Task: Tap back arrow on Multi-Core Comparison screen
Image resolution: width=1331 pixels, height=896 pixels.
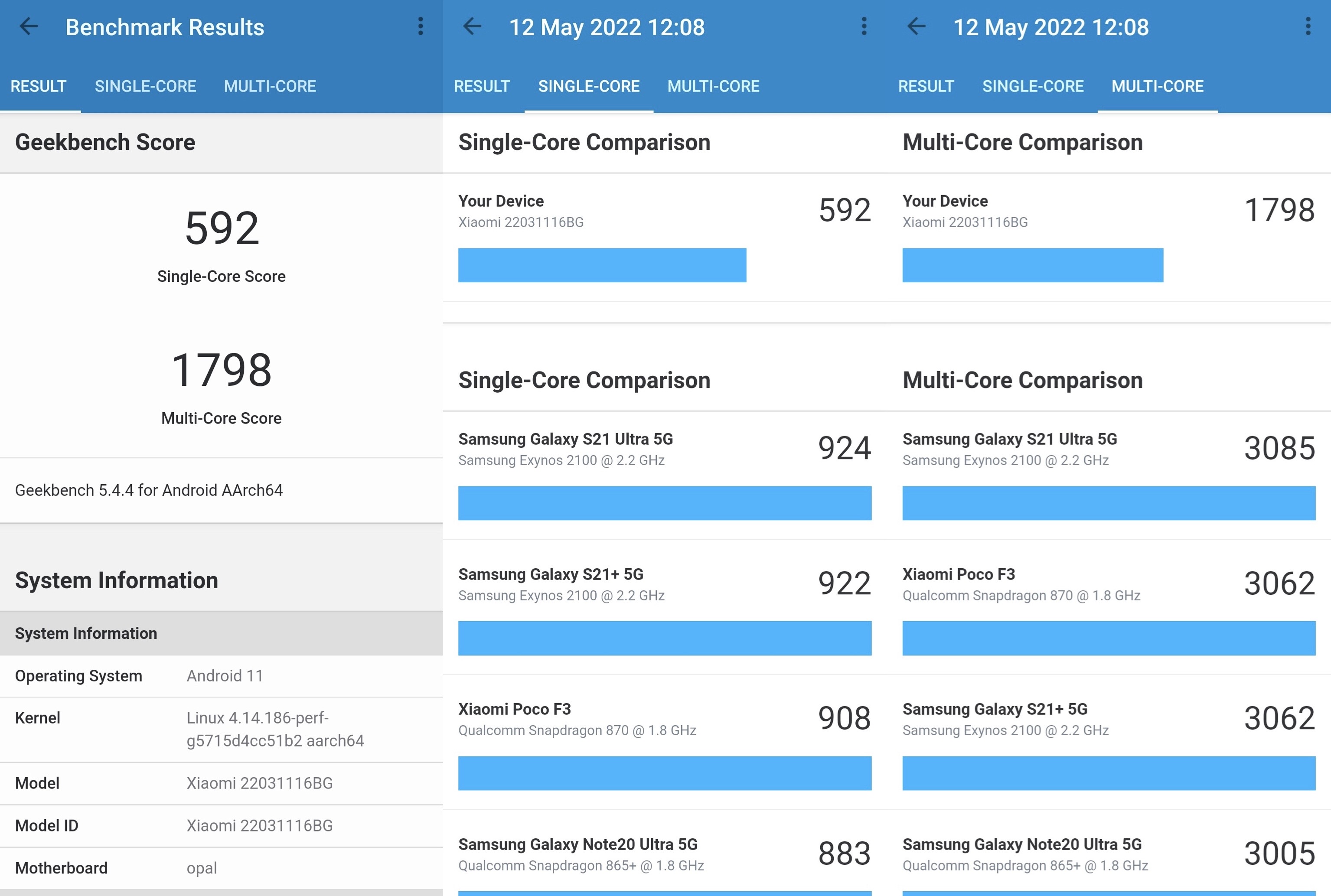Action: [916, 27]
